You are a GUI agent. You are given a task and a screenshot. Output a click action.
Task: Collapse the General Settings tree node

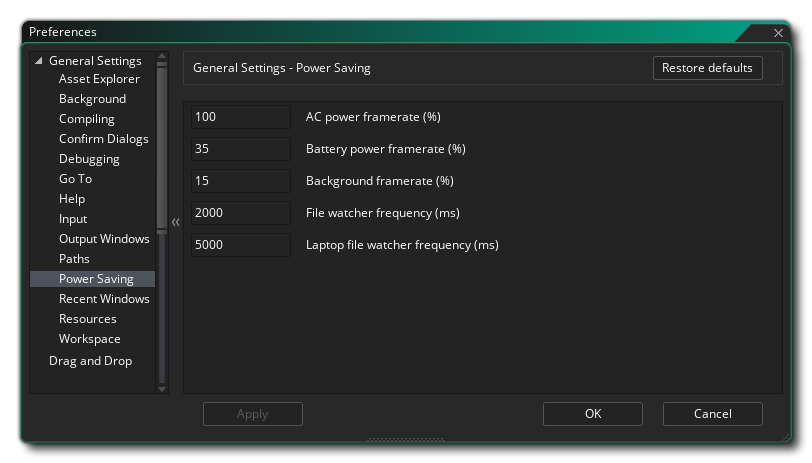[x=39, y=61]
